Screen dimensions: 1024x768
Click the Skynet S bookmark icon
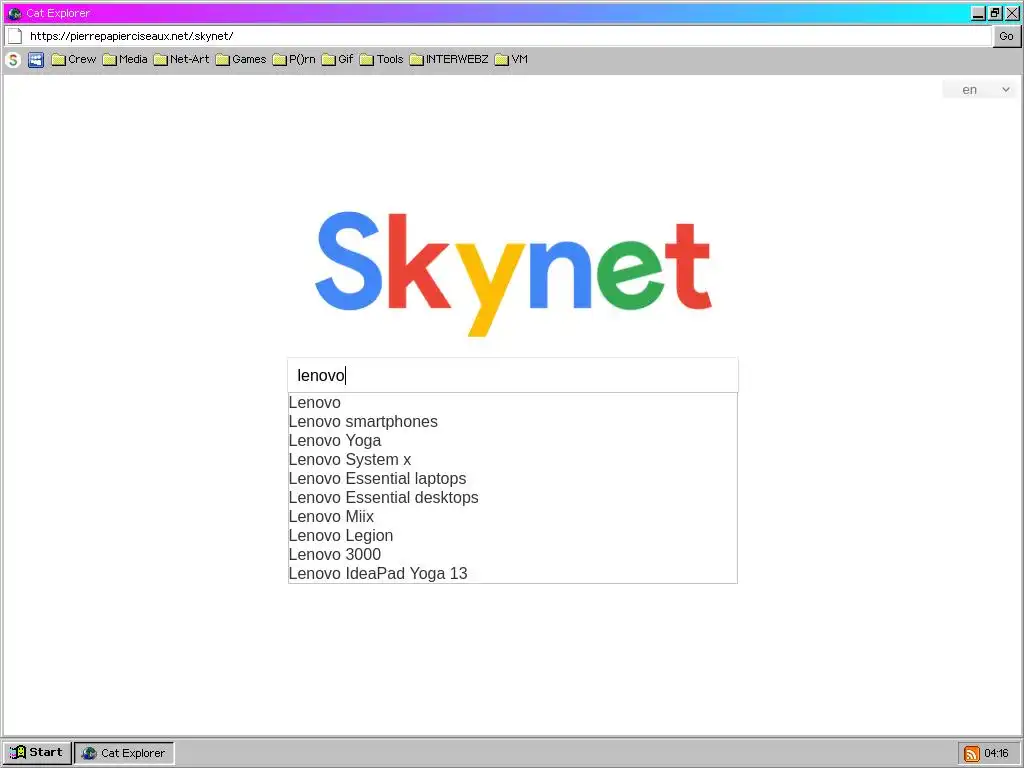click(x=13, y=60)
